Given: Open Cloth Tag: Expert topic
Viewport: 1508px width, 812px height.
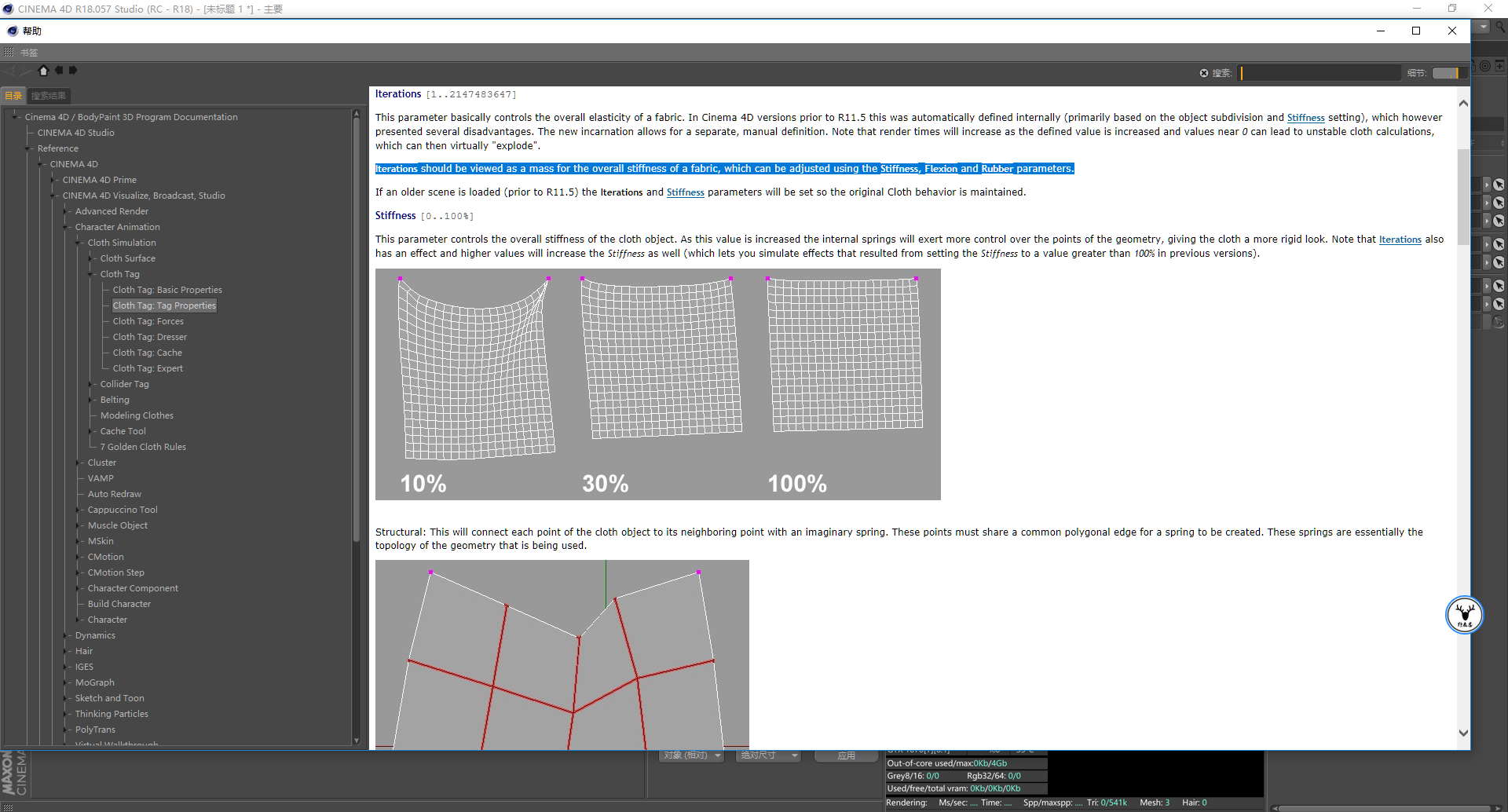Looking at the screenshot, I should pyautogui.click(x=148, y=368).
